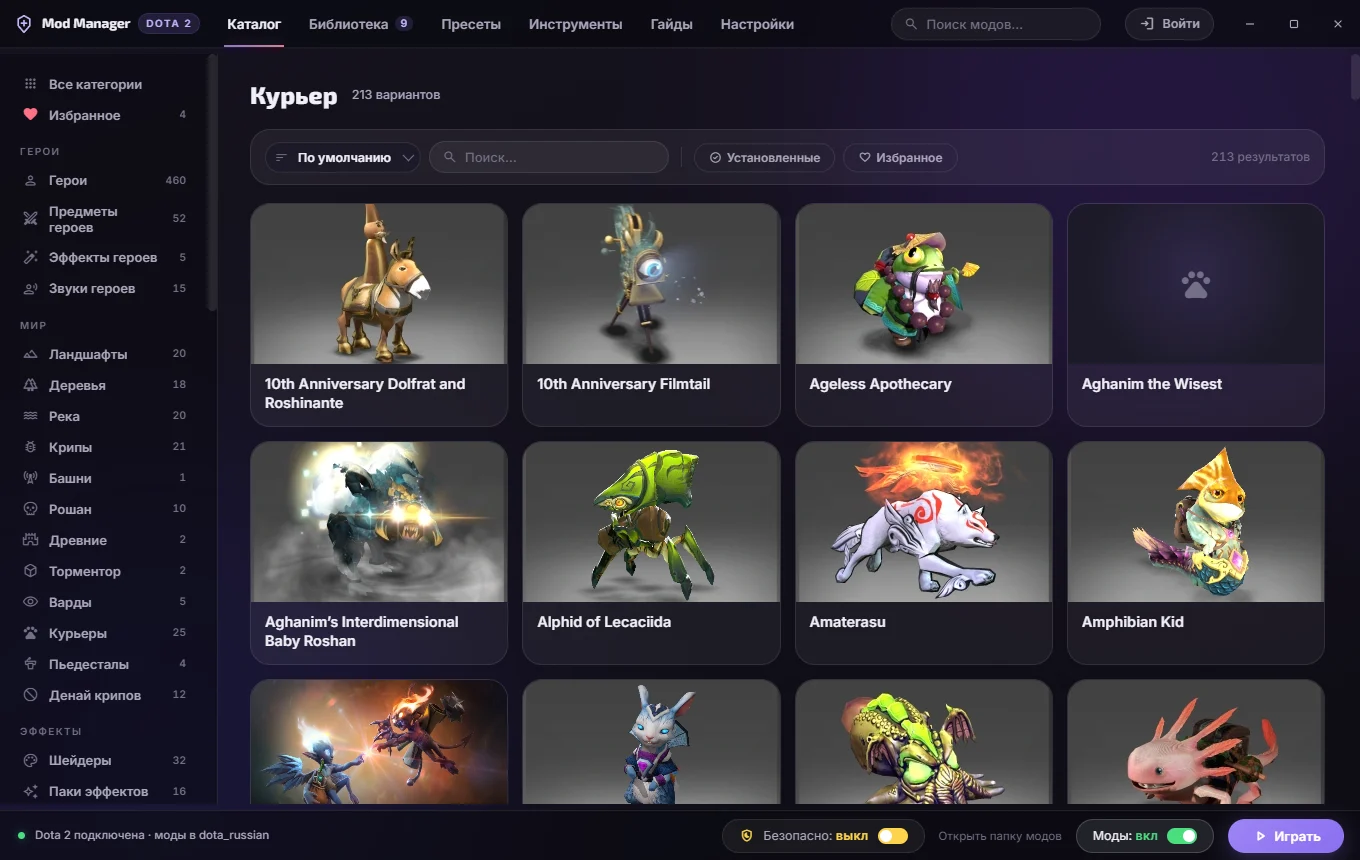
Task: Open the Ageless Apothecary courier card
Action: [x=924, y=315]
